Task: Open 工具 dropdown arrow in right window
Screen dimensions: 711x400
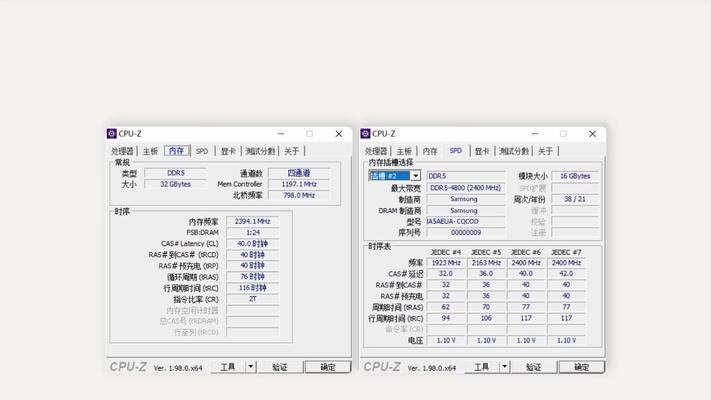Action: coord(504,367)
